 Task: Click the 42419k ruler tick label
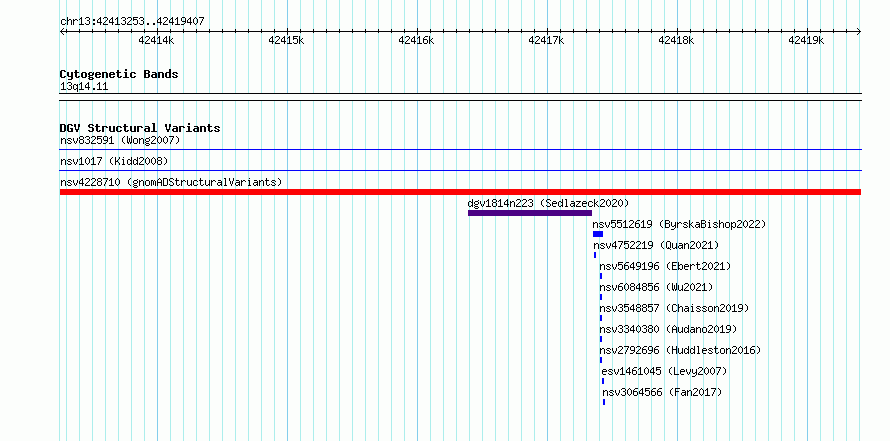coord(806,40)
